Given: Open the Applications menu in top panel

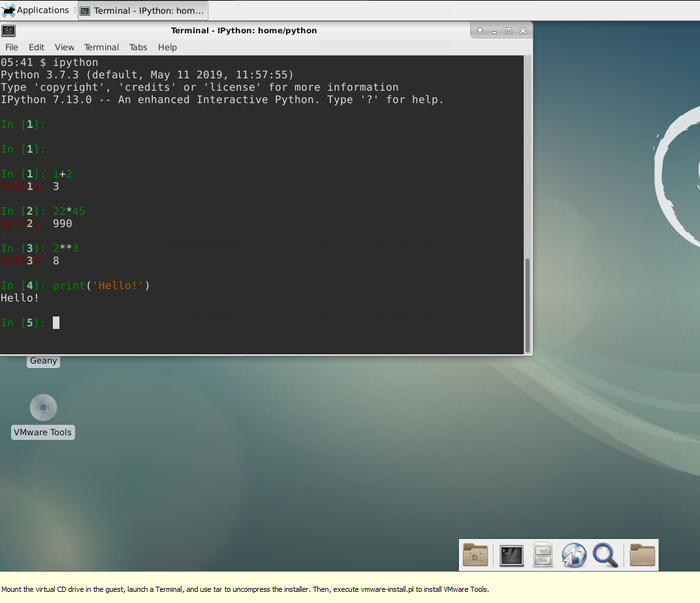Looking at the screenshot, I should coord(36,10).
